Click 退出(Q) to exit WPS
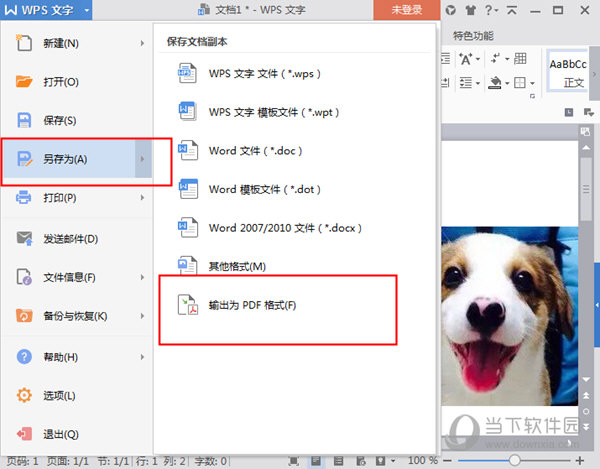 (x=77, y=434)
